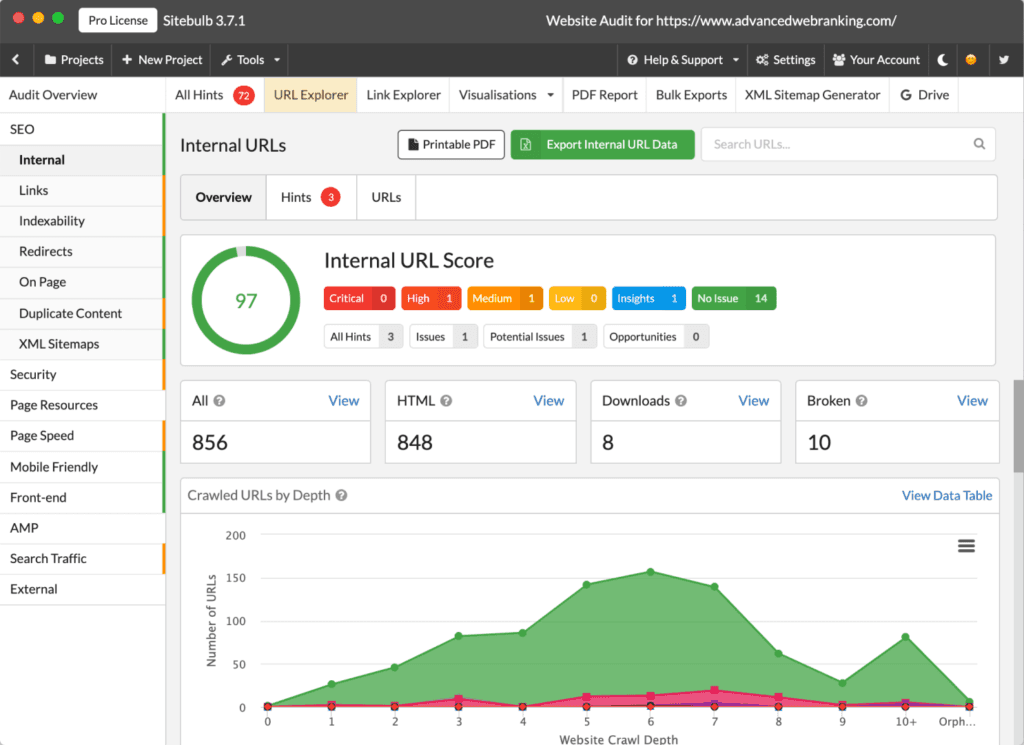Filter by High badge
Viewport: 1024px width, 745px height.
pyautogui.click(x=431, y=298)
